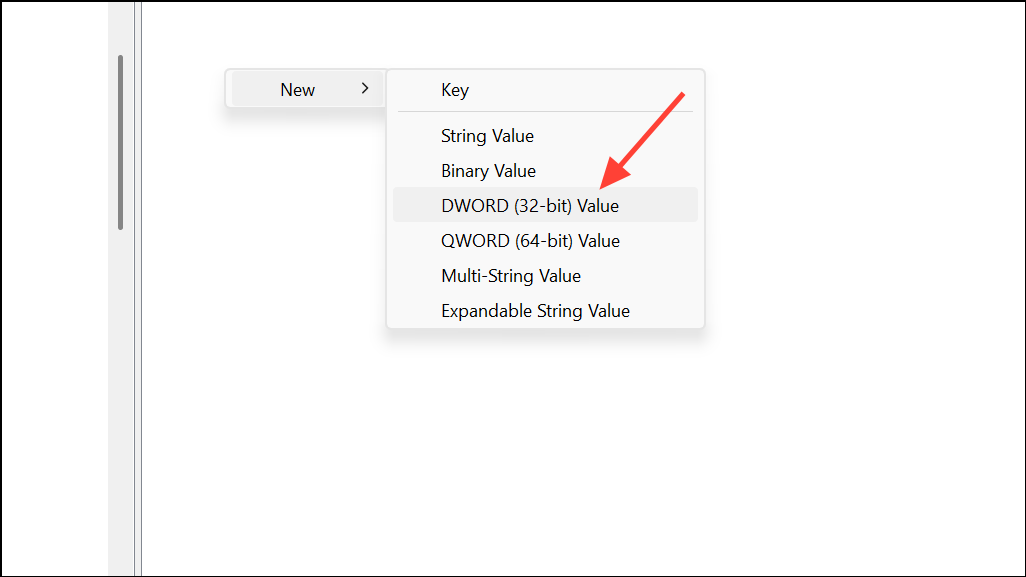Screen dimensions: 1026x577
Task: Click the vertical pane splitter divider
Action: point(138,288)
